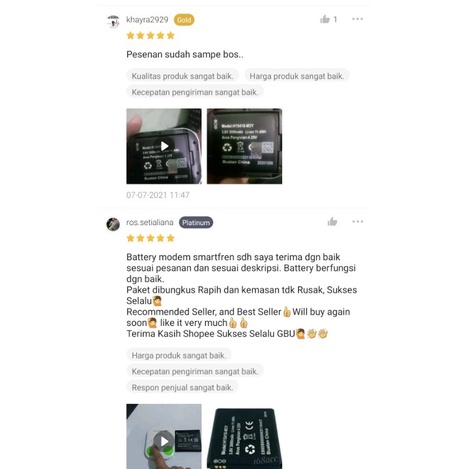Open more options for khayra2929's review
This screenshot has height=469, width=469.
click(357, 19)
